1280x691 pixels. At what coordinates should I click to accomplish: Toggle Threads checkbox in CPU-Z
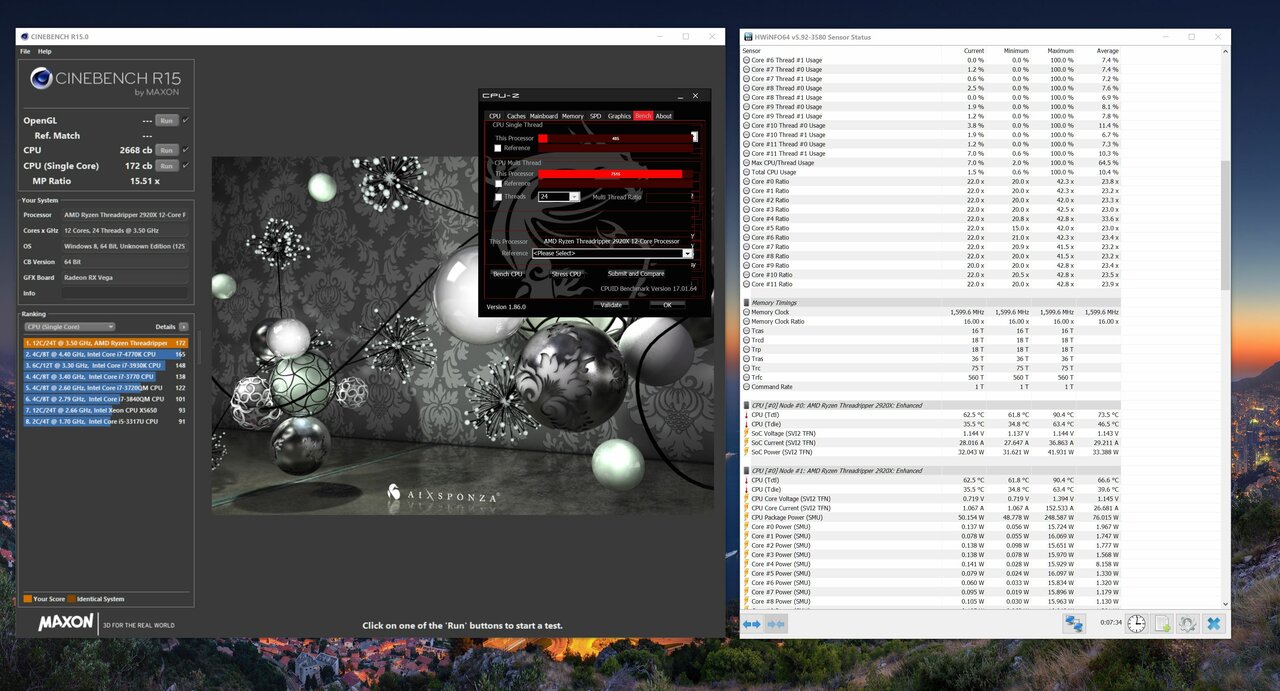coord(498,197)
